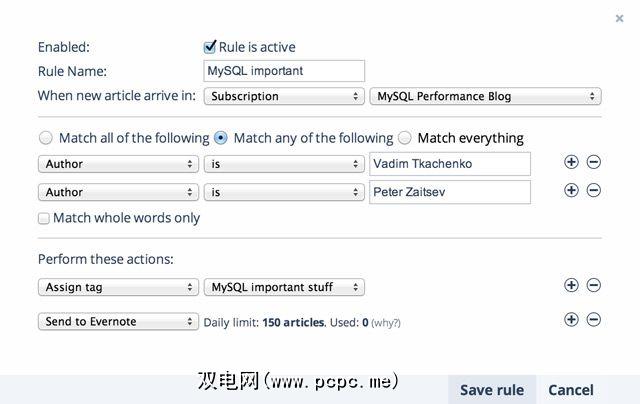Screen dimensions: 640x404
Task: Close the rule dialog with X
Action: (619, 18)
